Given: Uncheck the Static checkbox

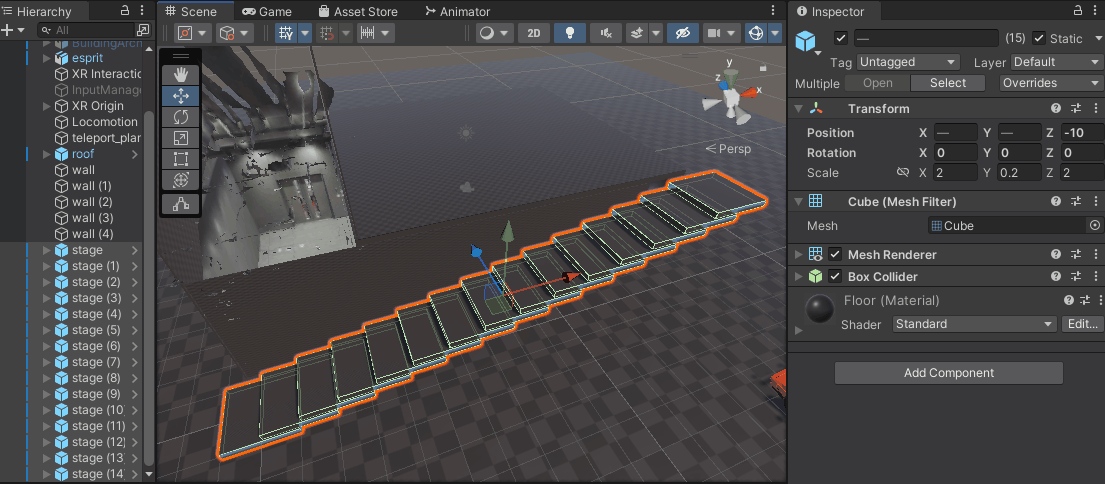Looking at the screenshot, I should point(1039,38).
